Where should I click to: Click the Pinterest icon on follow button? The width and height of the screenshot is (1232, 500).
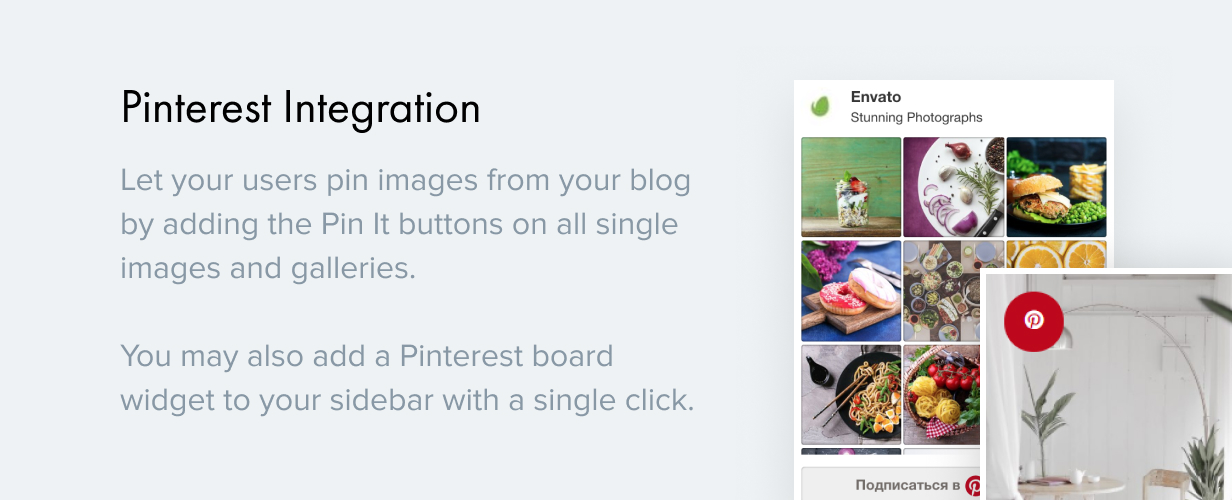coord(973,487)
